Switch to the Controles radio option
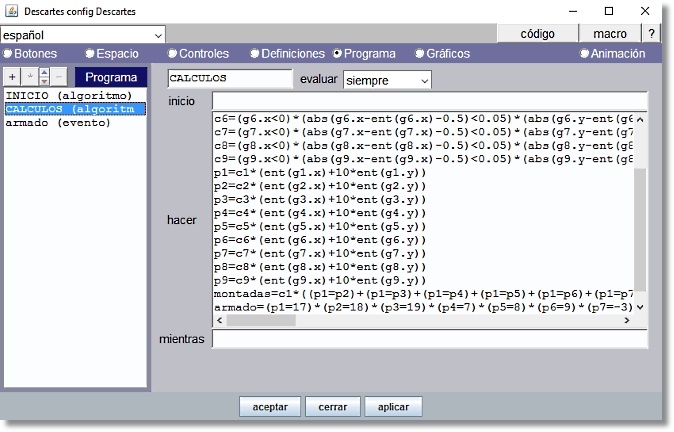674x432 pixels. [x=172, y=54]
